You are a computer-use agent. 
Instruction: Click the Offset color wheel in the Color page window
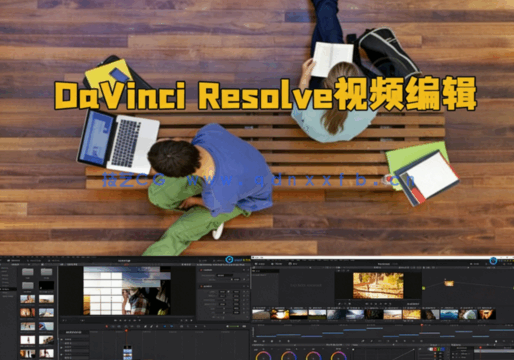339,355
